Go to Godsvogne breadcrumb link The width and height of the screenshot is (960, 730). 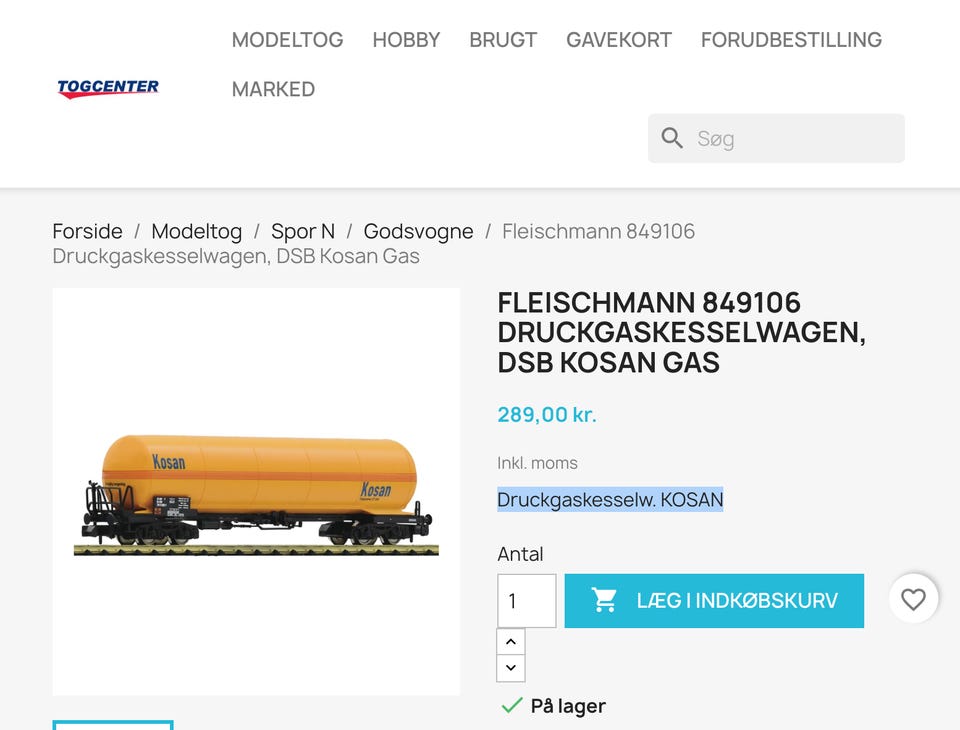pos(418,231)
